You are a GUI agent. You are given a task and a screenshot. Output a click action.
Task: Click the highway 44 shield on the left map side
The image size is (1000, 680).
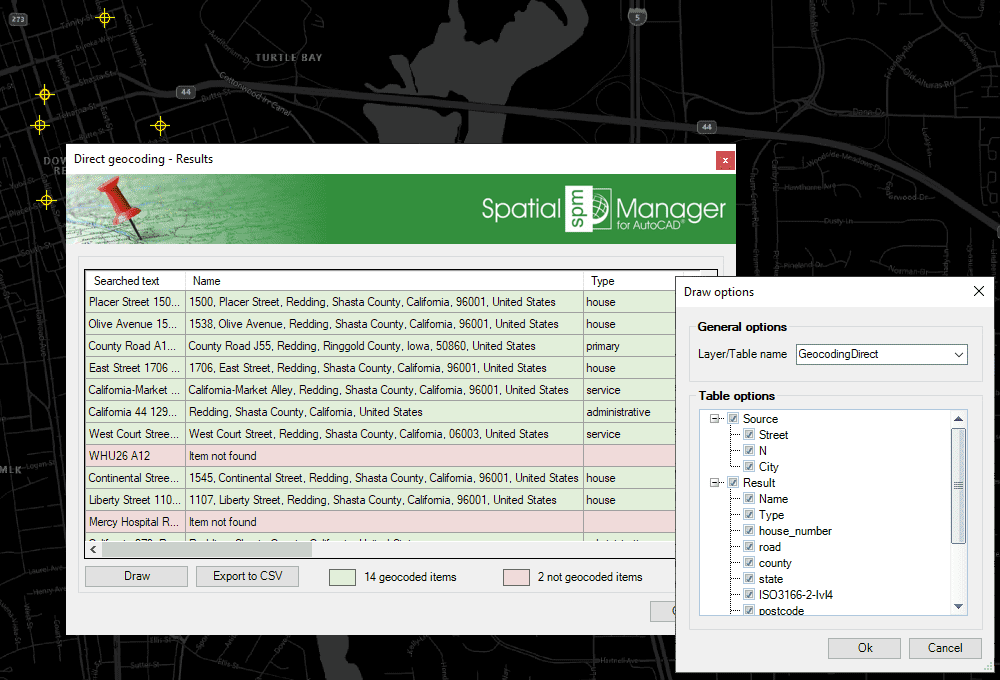(185, 92)
